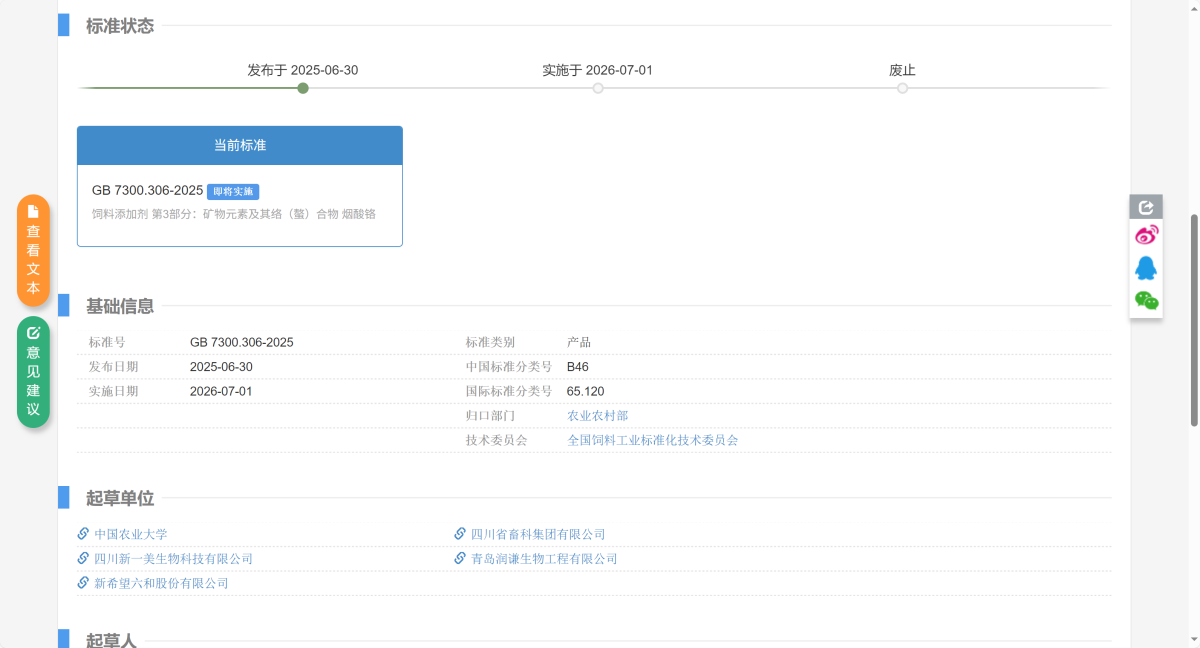Open the 四川新一美生物科技有限公司 link
This screenshot has height=648, width=1200.
click(173, 559)
